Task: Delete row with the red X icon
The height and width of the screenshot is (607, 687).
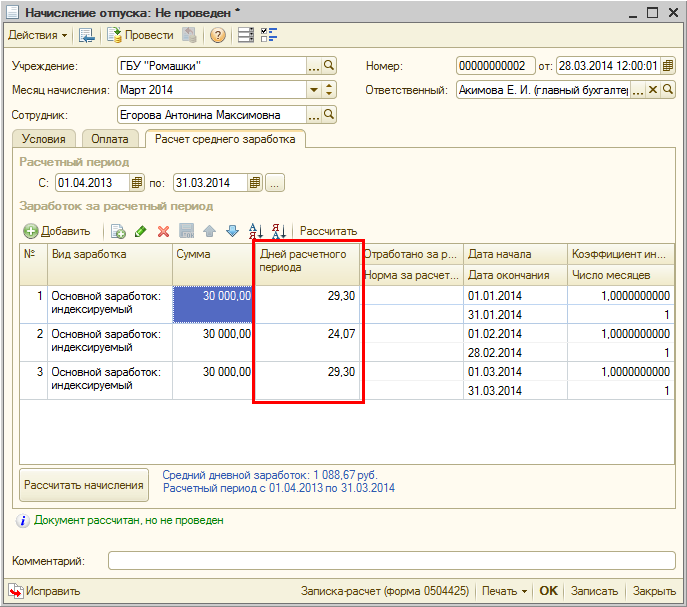Action: [163, 231]
